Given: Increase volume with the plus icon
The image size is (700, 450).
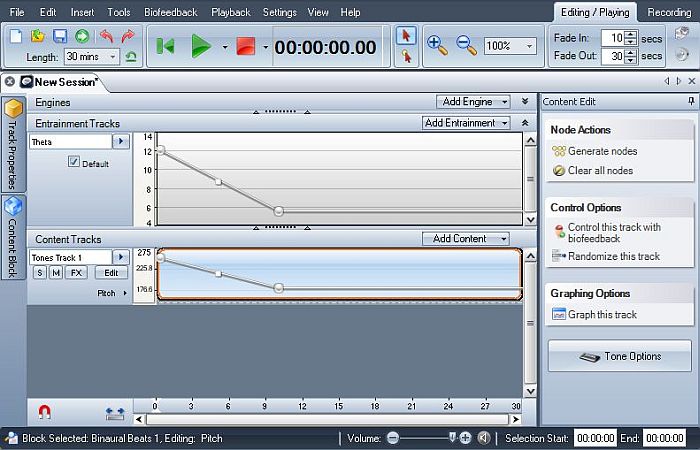Looking at the screenshot, I should 465,438.
